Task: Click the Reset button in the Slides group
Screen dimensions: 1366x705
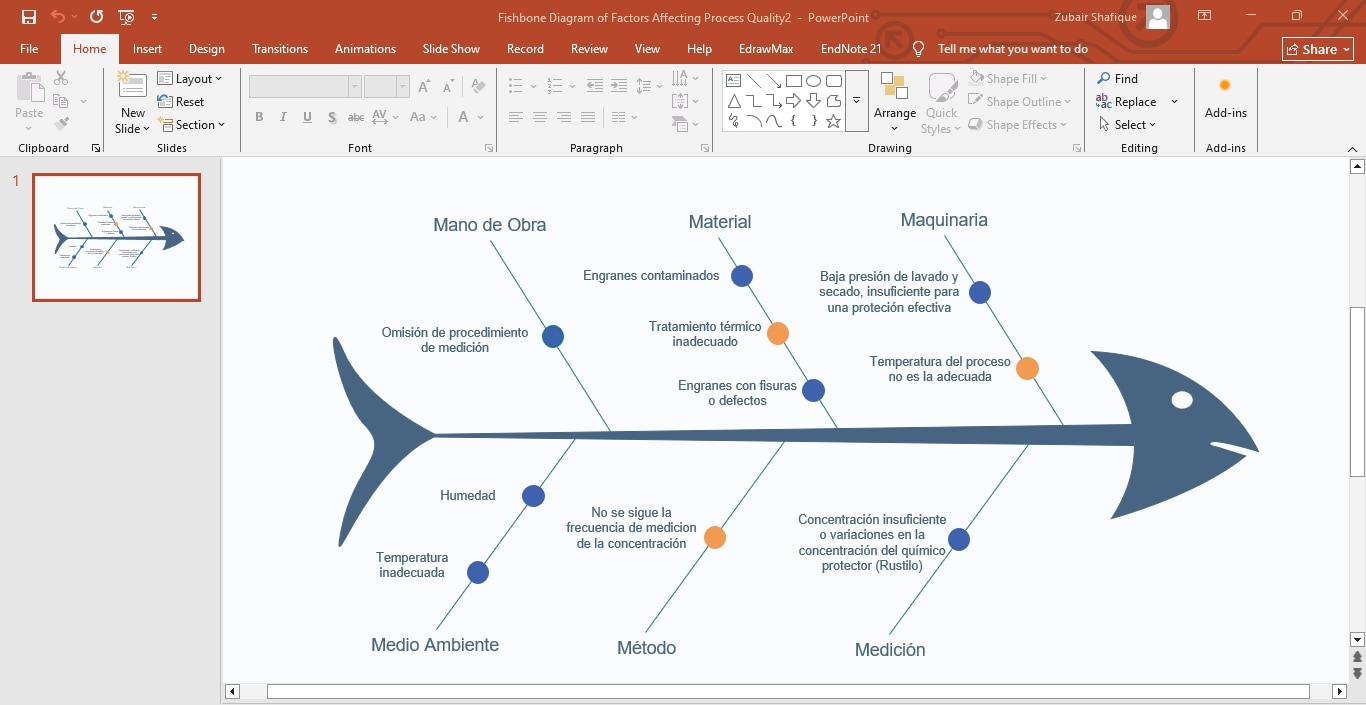Action: coord(182,101)
